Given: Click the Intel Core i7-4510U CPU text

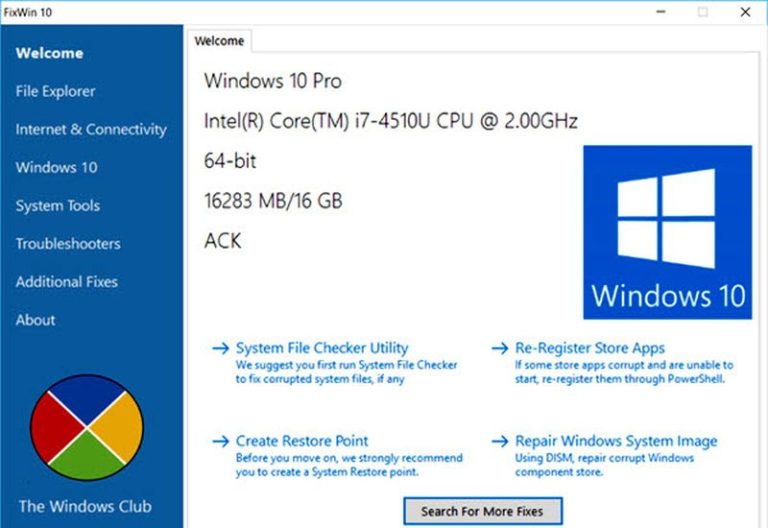Looking at the screenshot, I should pos(391,121).
